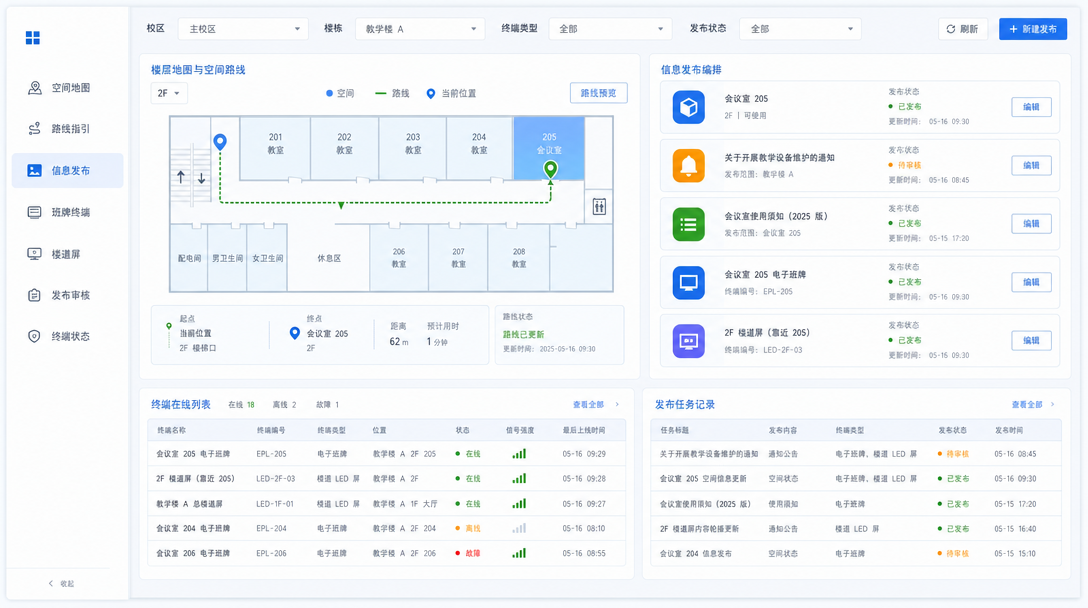The width and height of the screenshot is (1088, 608).
Task: Click the blue grid logo icon
Action: click(33, 37)
